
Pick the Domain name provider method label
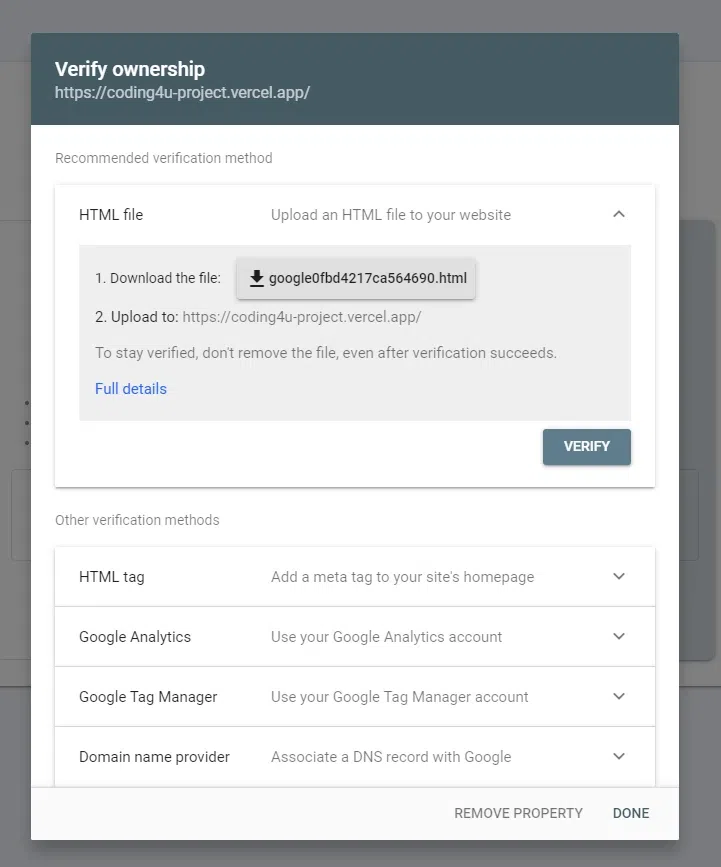(154, 757)
